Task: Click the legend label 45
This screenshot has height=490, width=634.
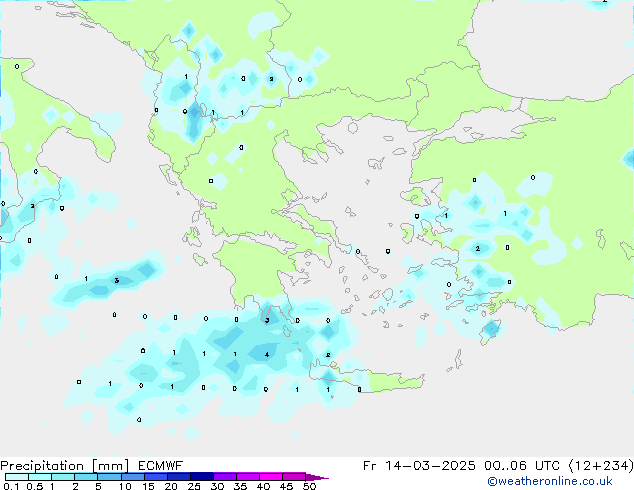Action: coord(286,487)
